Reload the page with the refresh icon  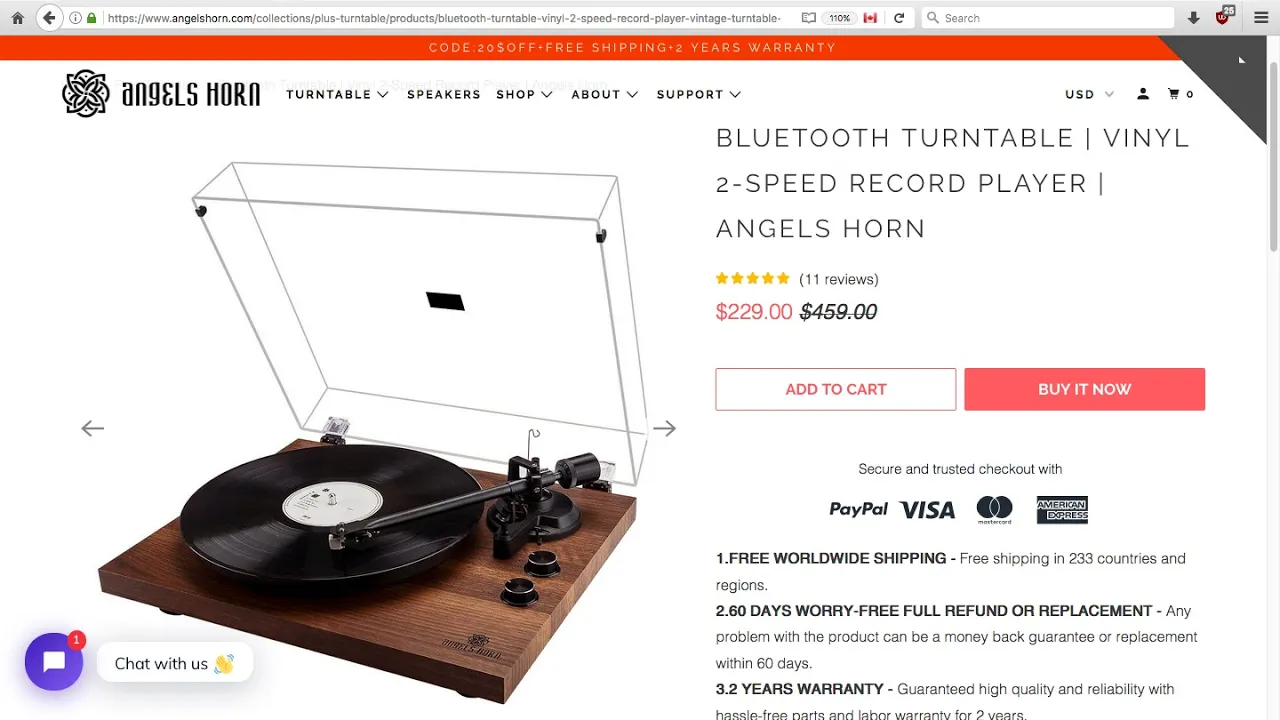tap(899, 18)
